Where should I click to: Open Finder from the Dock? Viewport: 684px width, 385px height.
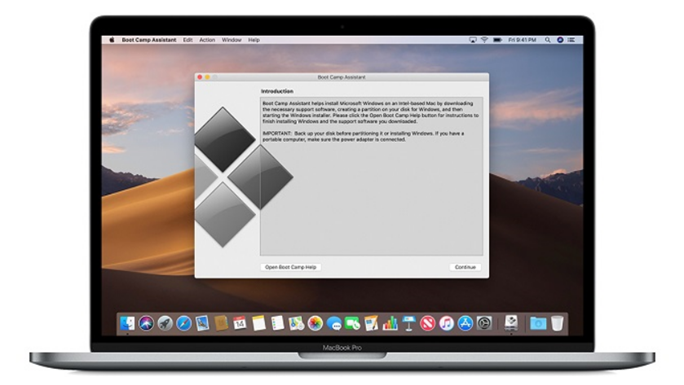coord(127,324)
